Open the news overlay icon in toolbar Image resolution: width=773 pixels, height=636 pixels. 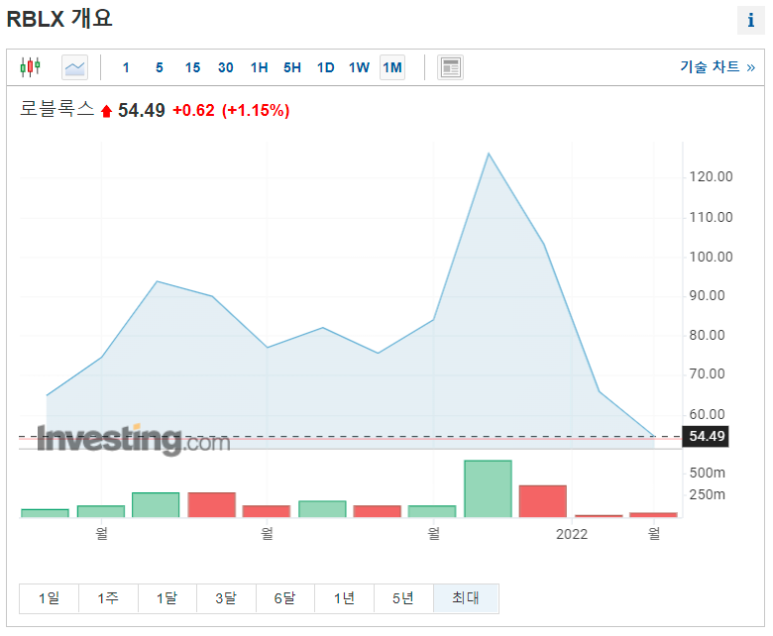coord(450,67)
